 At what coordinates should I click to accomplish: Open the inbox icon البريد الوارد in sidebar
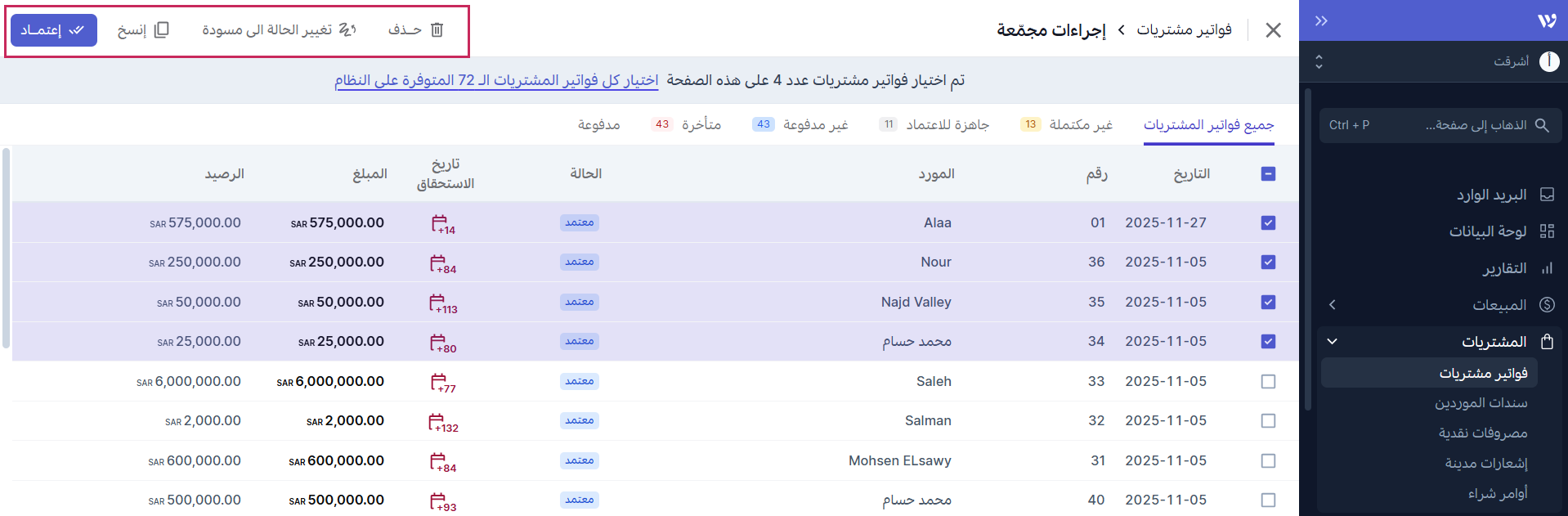pyautogui.click(x=1547, y=195)
